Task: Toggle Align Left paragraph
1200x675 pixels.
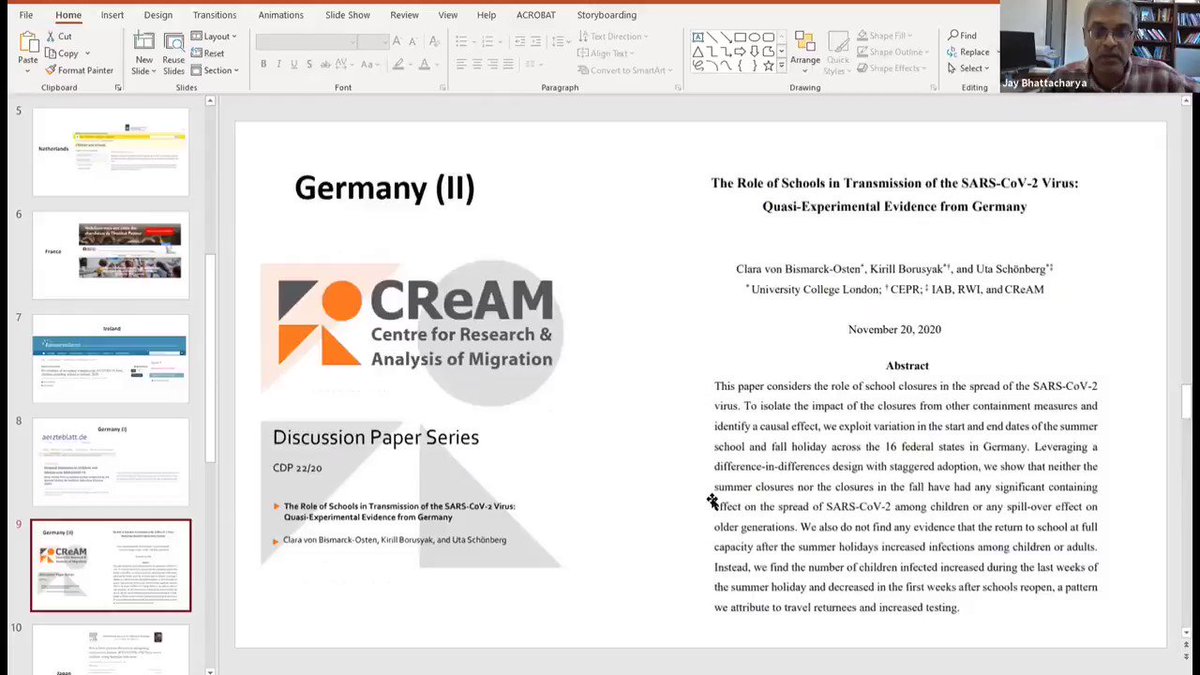Action: (x=460, y=64)
